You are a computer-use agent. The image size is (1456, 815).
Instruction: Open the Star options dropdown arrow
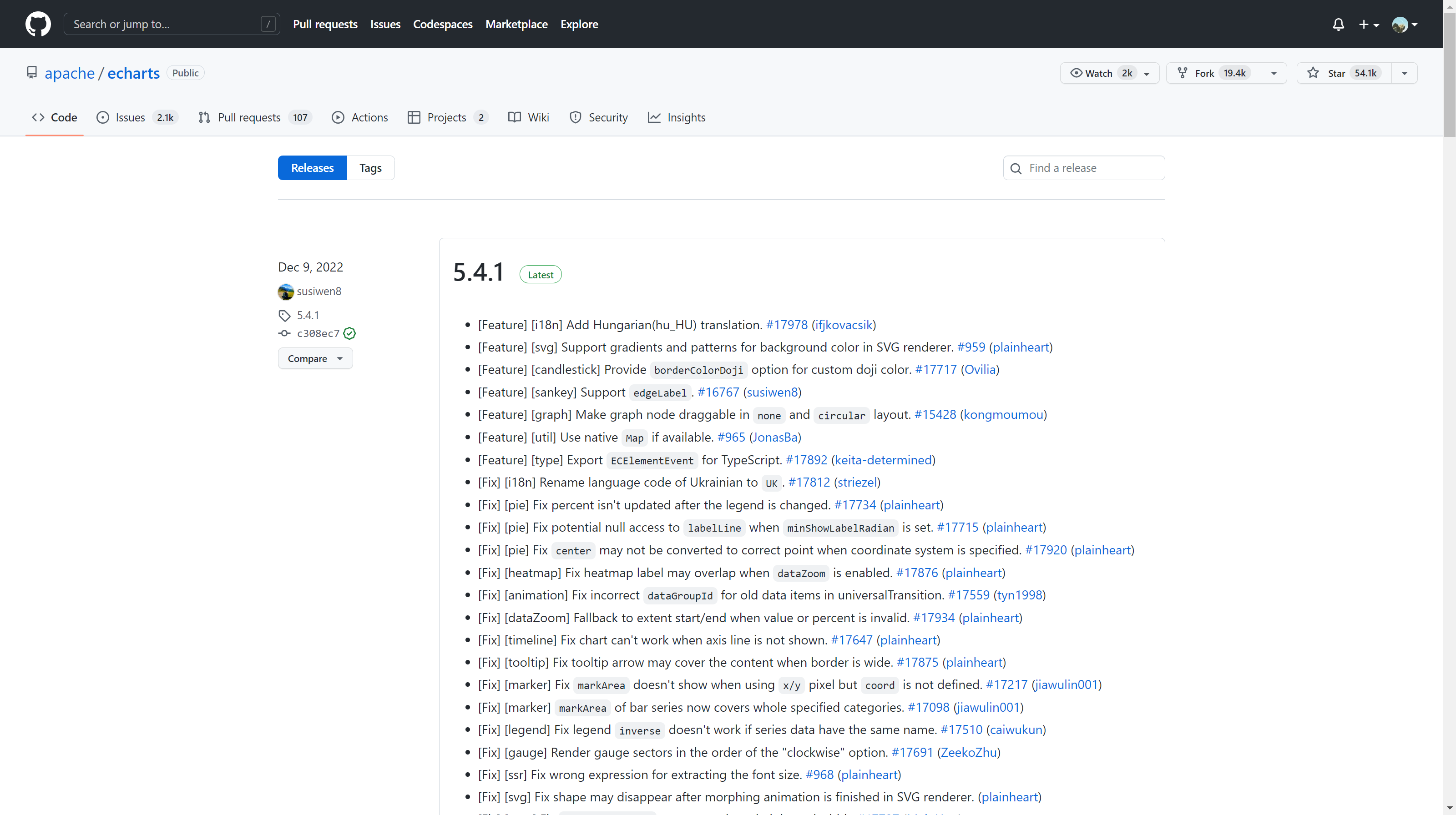click(x=1405, y=72)
